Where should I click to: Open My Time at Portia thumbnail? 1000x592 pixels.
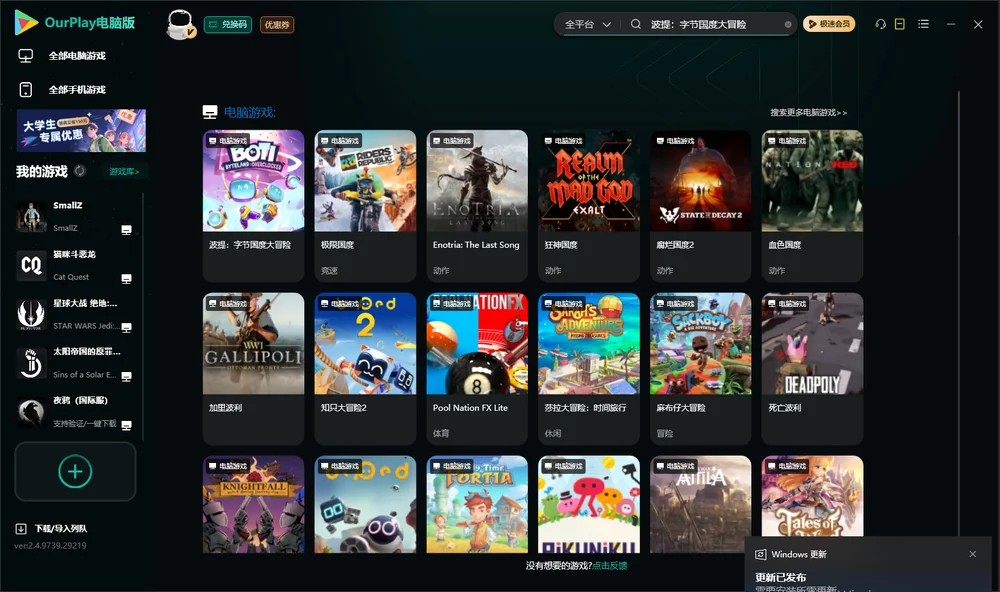(477, 504)
